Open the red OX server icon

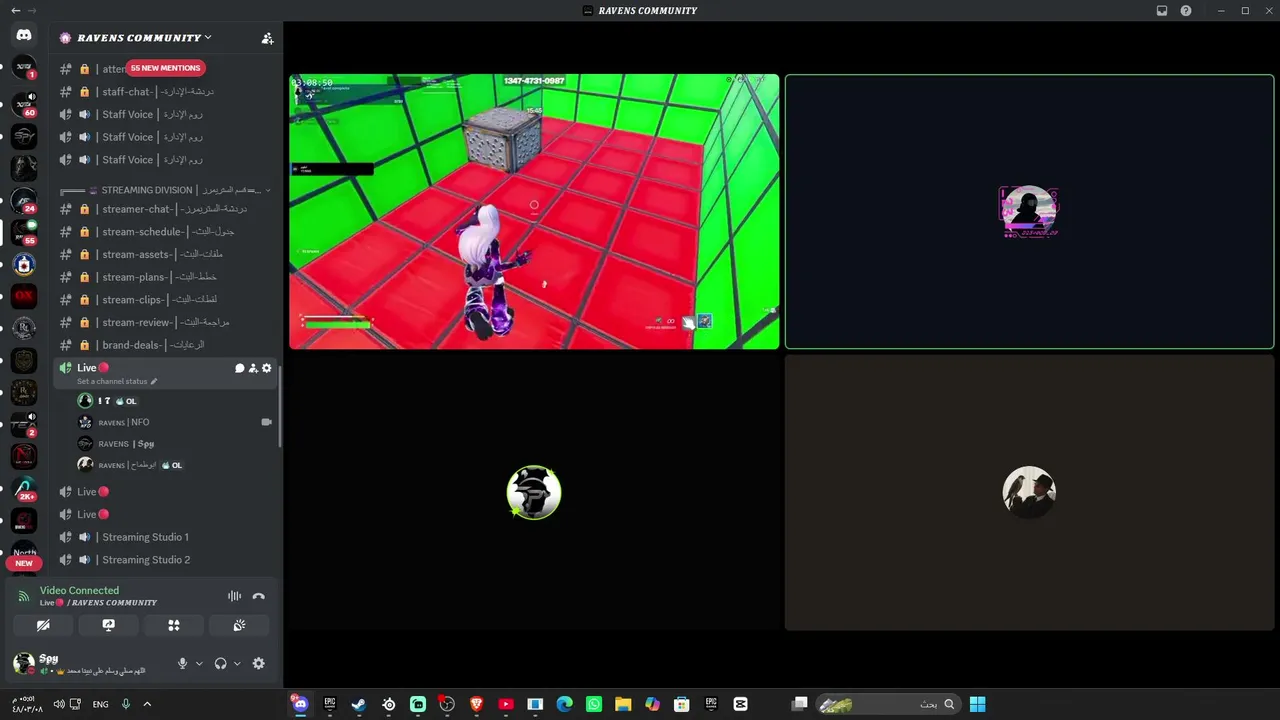coord(24,296)
